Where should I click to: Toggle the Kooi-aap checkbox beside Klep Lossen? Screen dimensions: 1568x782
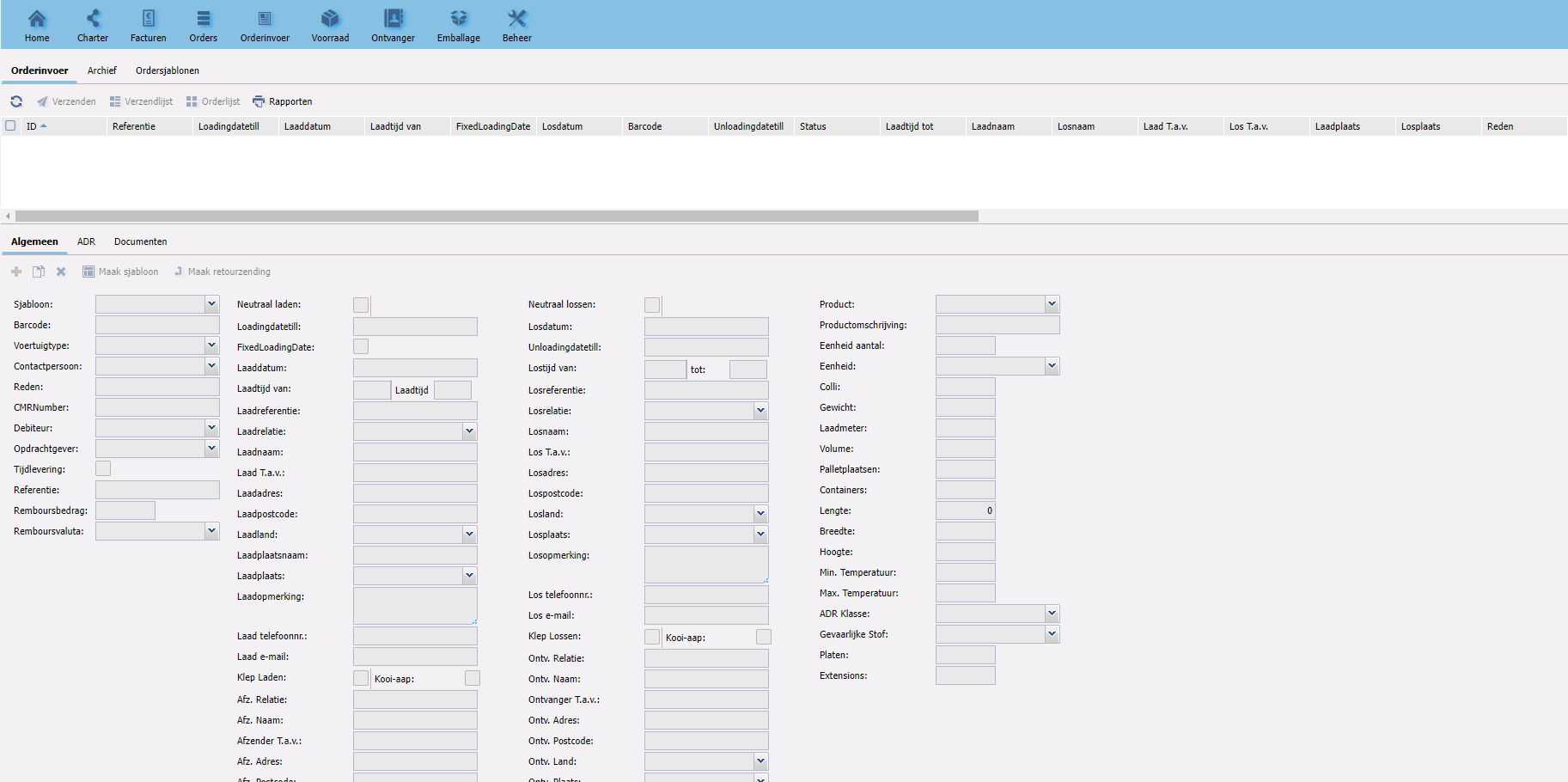764,637
